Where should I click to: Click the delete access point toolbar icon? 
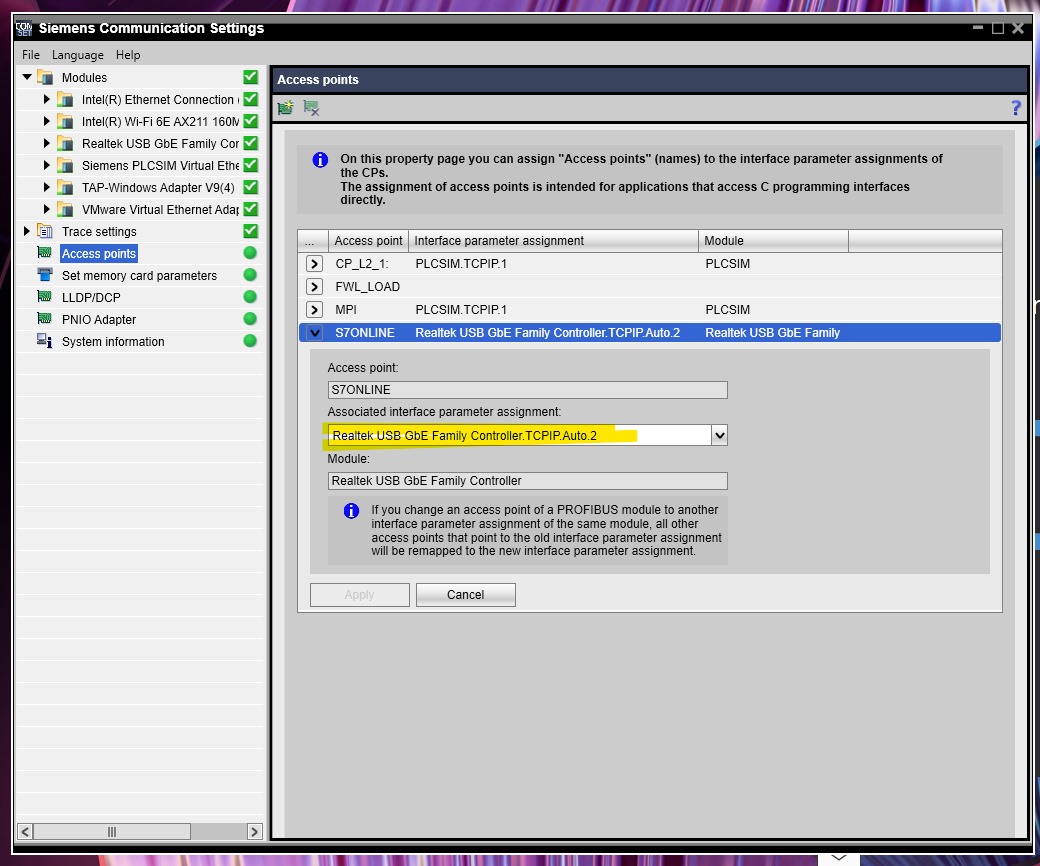[311, 107]
